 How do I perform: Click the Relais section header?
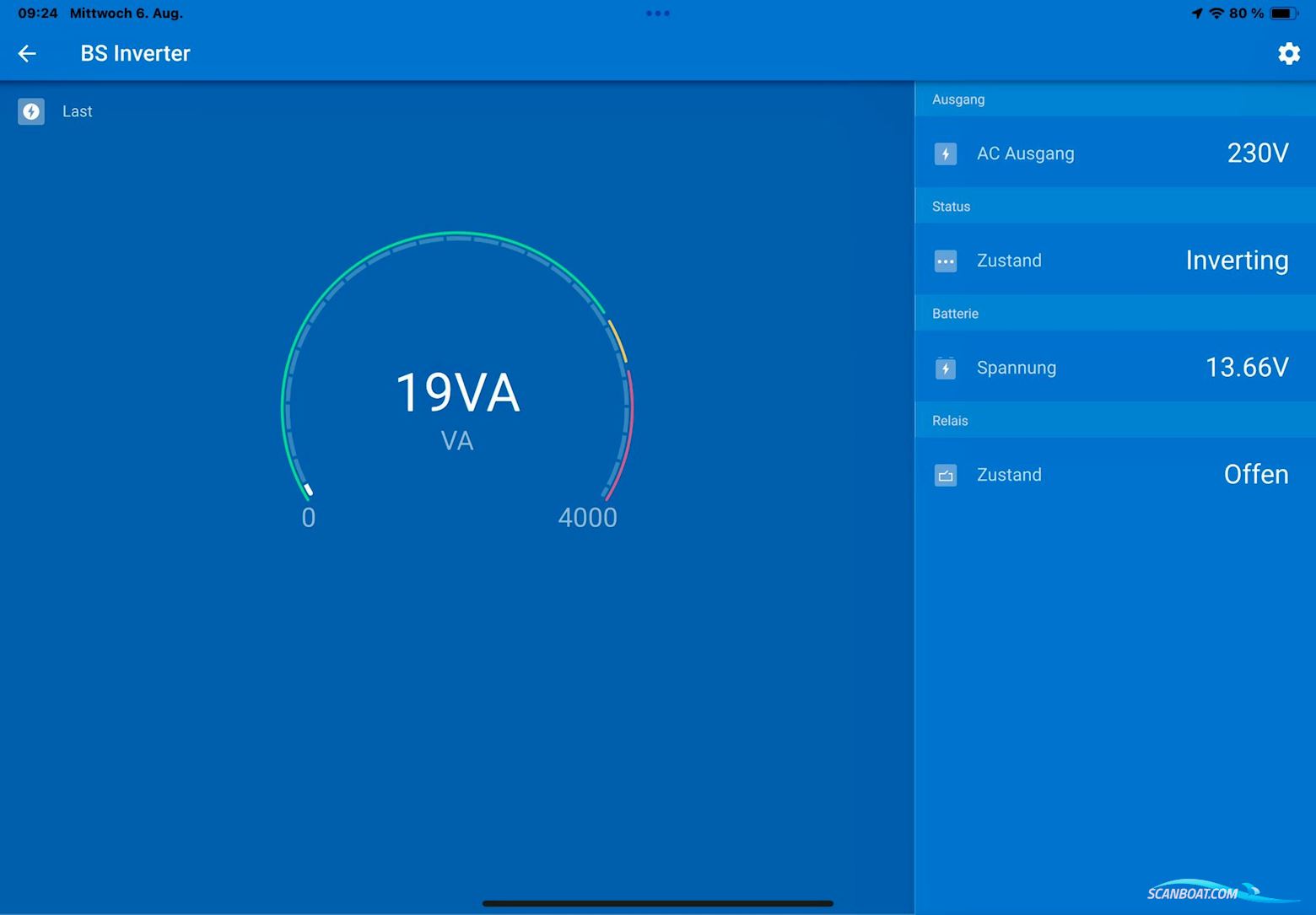point(950,421)
